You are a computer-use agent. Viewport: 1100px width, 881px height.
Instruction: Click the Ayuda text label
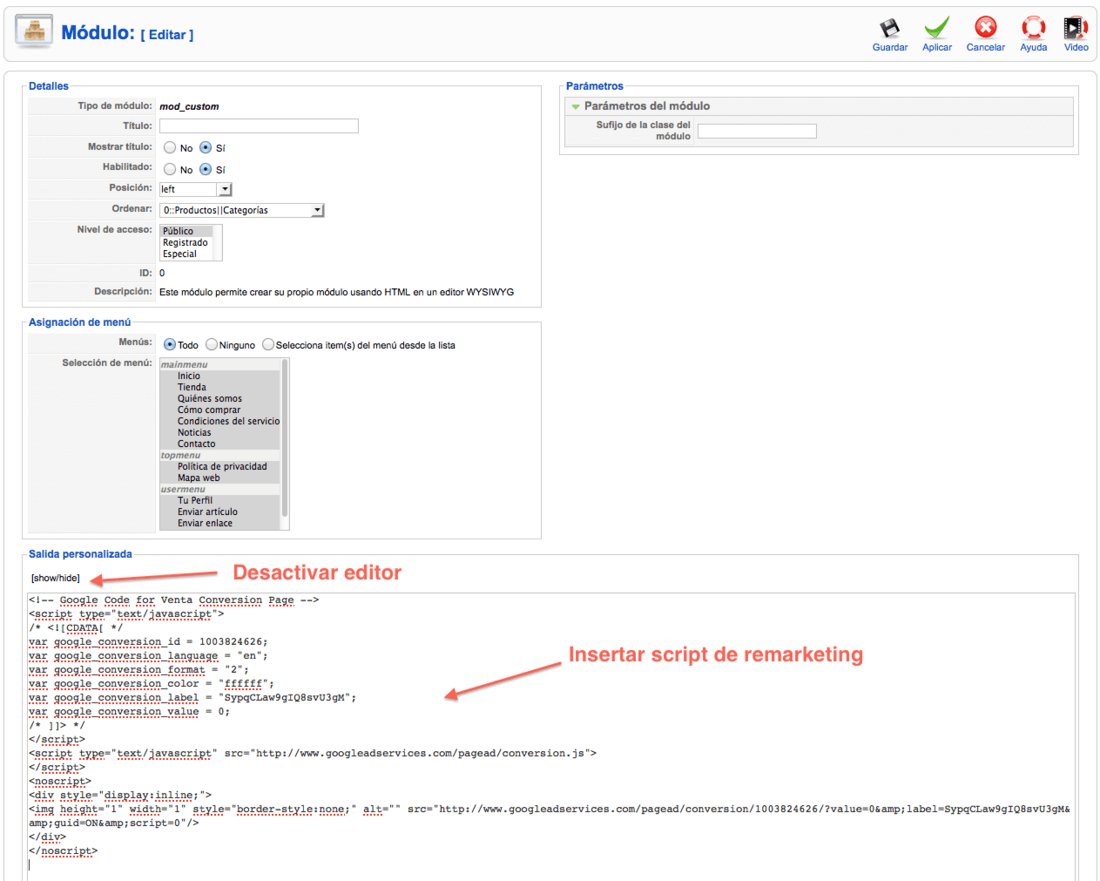1033,48
